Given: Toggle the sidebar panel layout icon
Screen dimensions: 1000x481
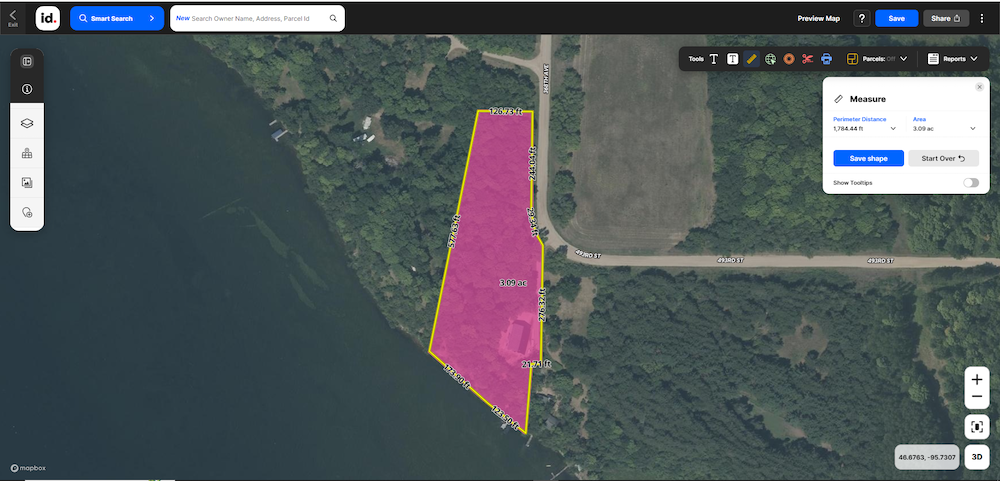Looking at the screenshot, I should (27, 62).
